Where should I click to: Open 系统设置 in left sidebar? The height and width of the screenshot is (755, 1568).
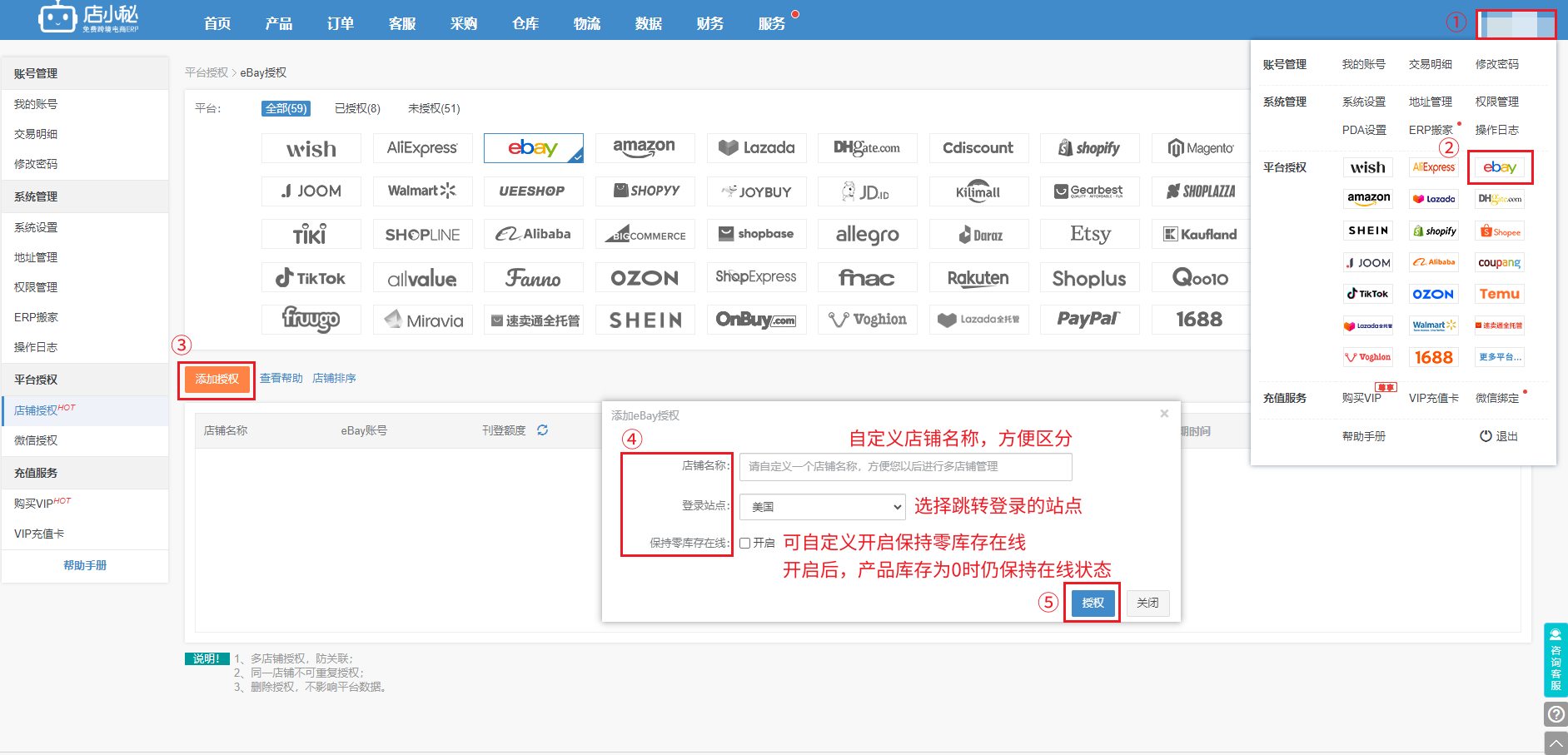(36, 227)
